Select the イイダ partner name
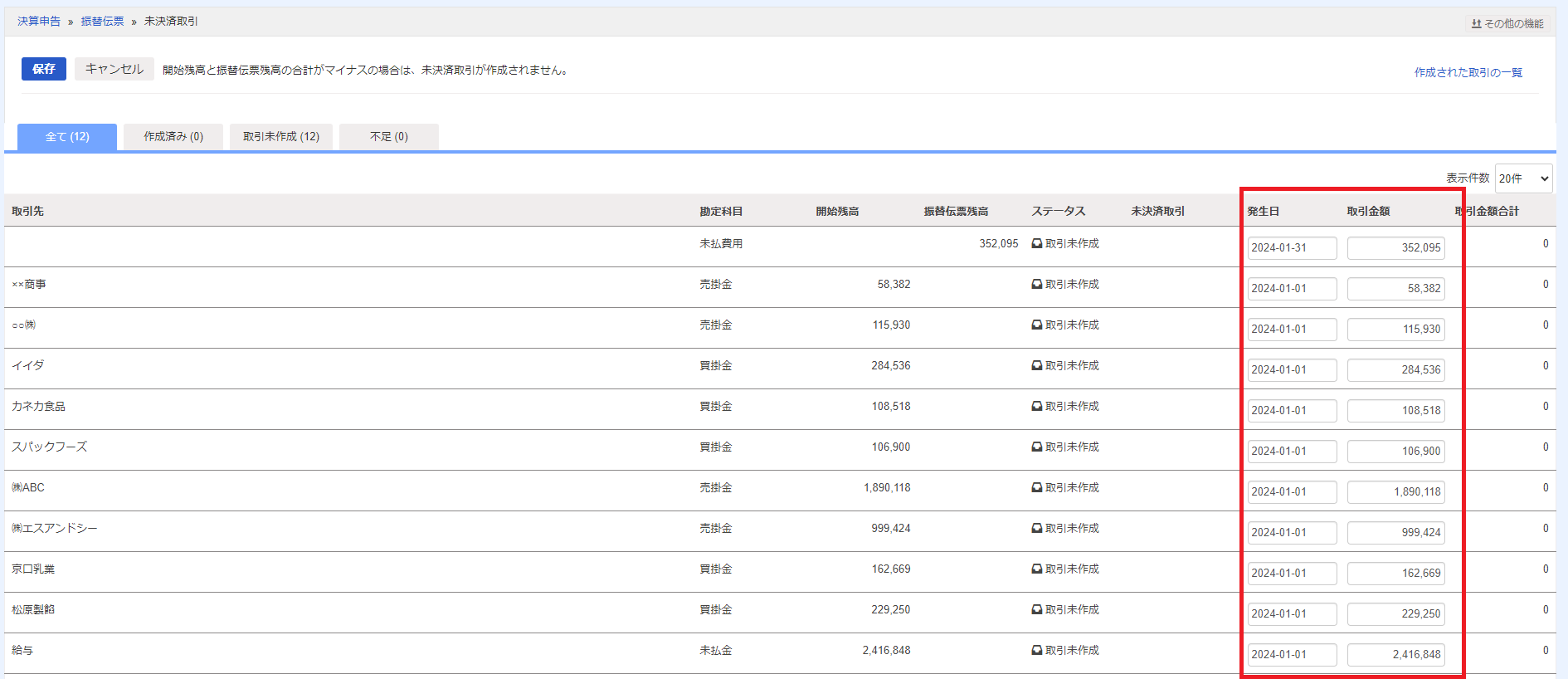 (28, 366)
